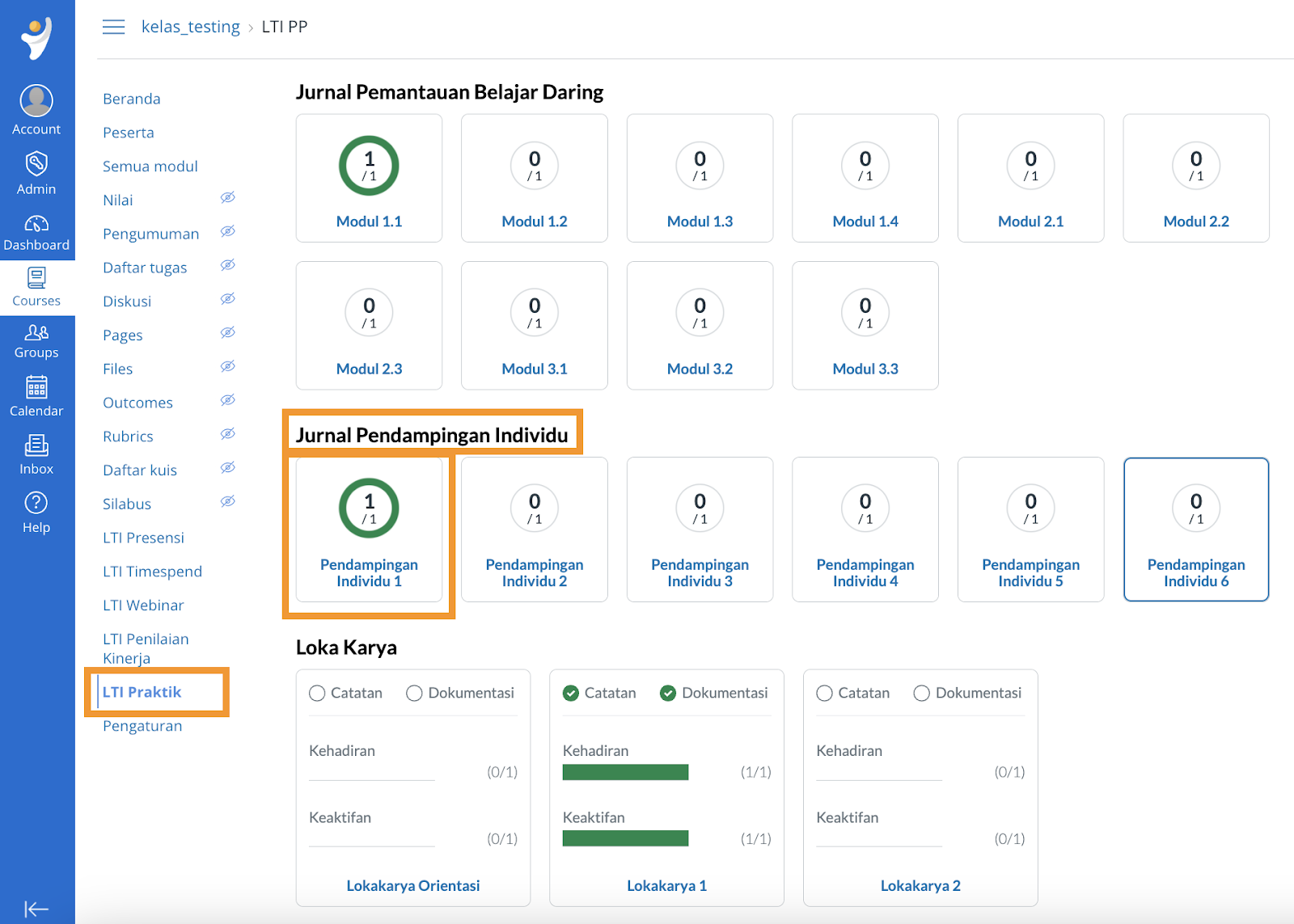The height and width of the screenshot is (924, 1294).
Task: Open Pendampingan Individu 5 link
Action: (1030, 572)
